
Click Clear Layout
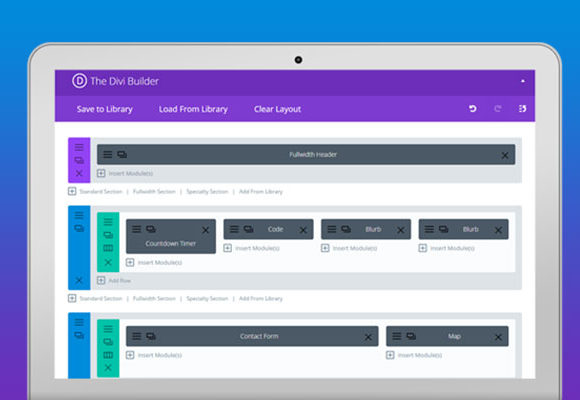[277, 109]
